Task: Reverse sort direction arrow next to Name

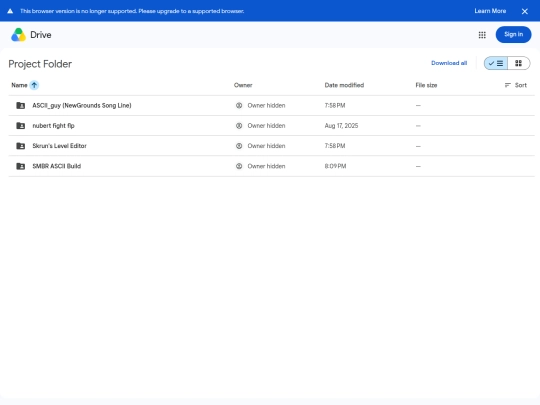Action: click(34, 85)
